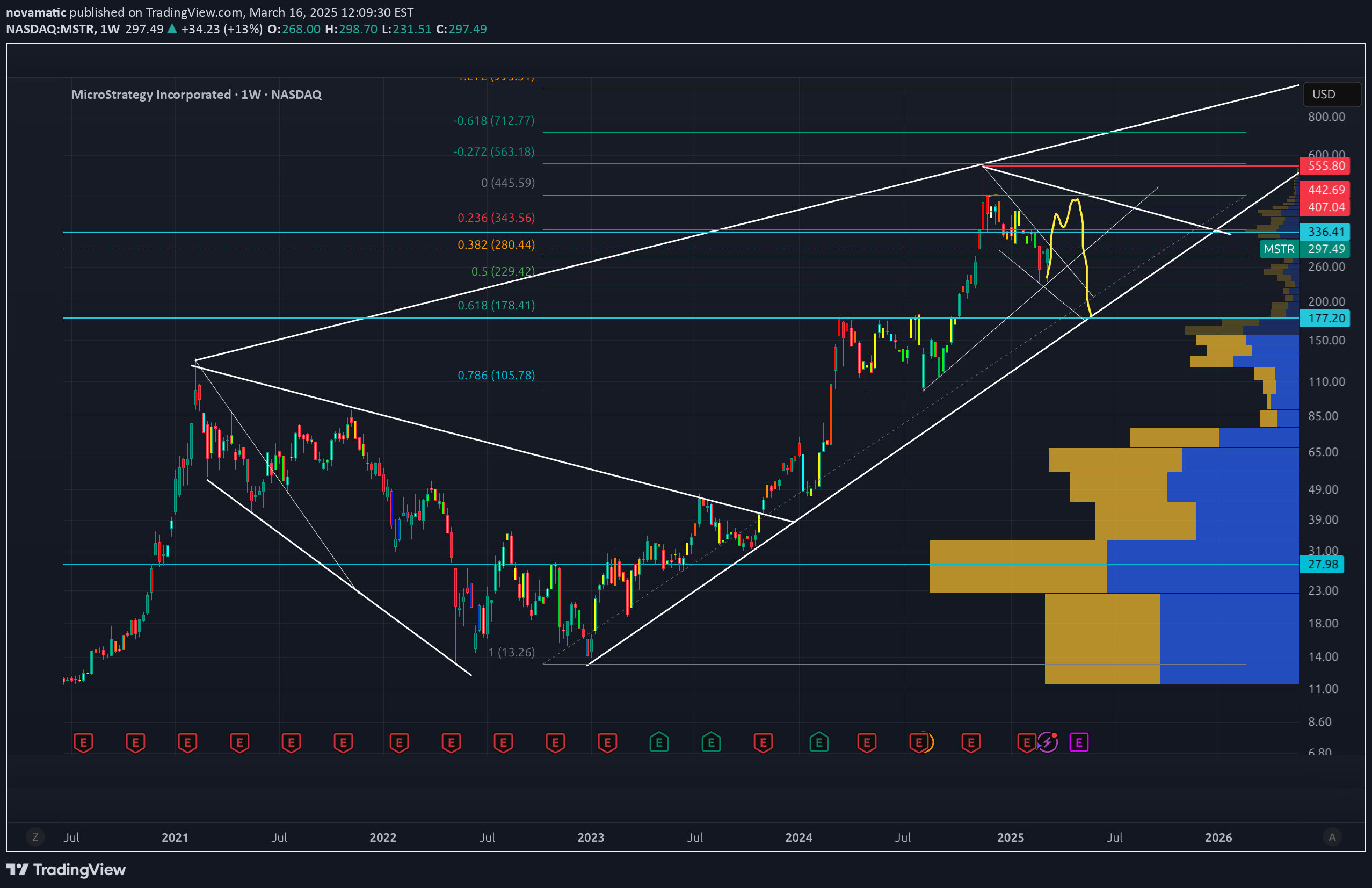Open earnings marker above Jul 2022 label
This screenshot has width=1372, height=888.
click(x=503, y=742)
